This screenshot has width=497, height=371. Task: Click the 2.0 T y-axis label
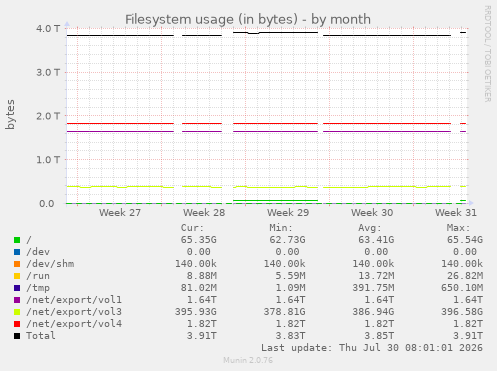pos(48,116)
